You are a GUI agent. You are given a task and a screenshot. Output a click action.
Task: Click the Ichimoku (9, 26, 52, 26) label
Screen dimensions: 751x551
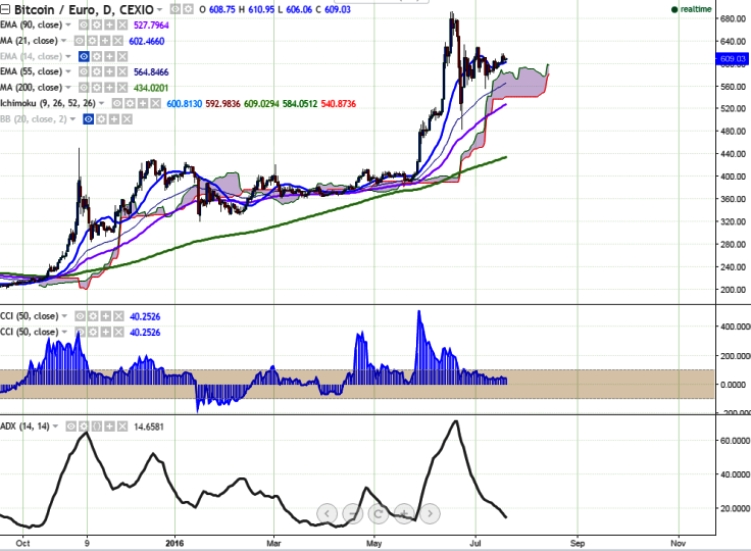tap(52, 103)
